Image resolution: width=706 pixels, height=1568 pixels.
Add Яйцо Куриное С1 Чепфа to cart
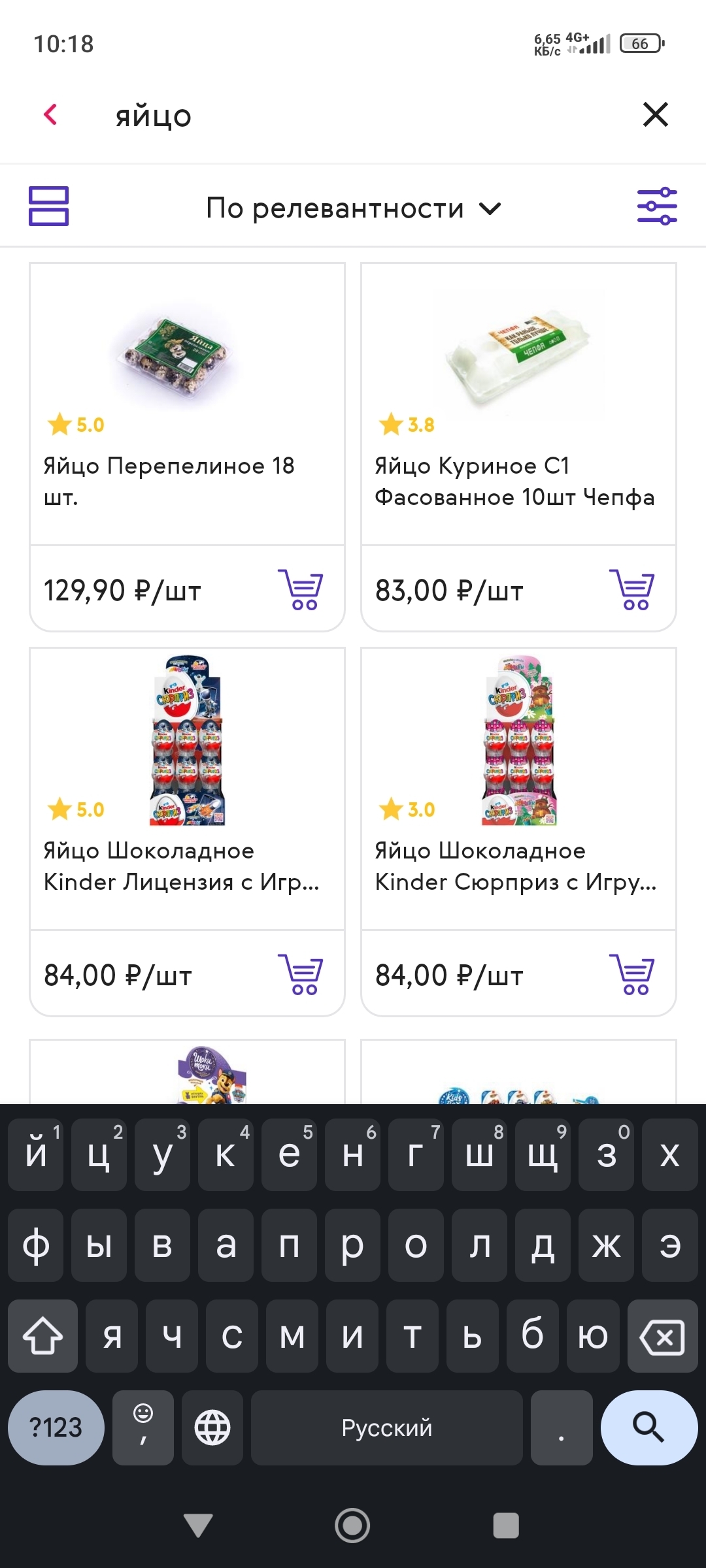pos(632,589)
